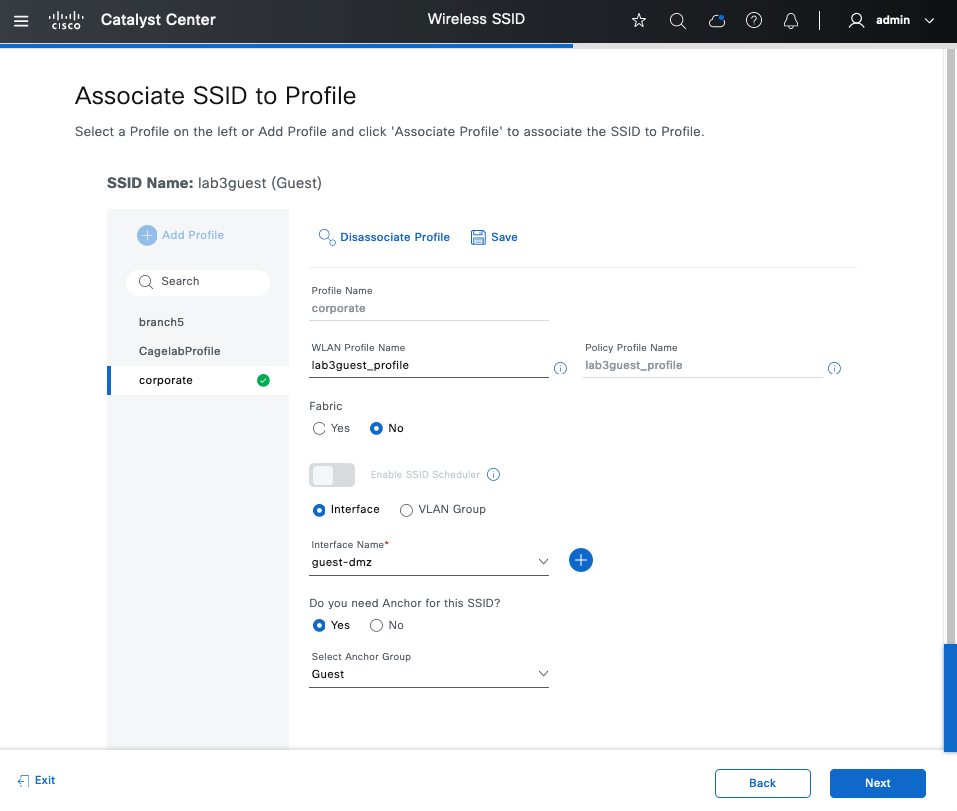Toggle the Enable SSID Scheduler switch
This screenshot has width=957, height=811.
(x=333, y=475)
